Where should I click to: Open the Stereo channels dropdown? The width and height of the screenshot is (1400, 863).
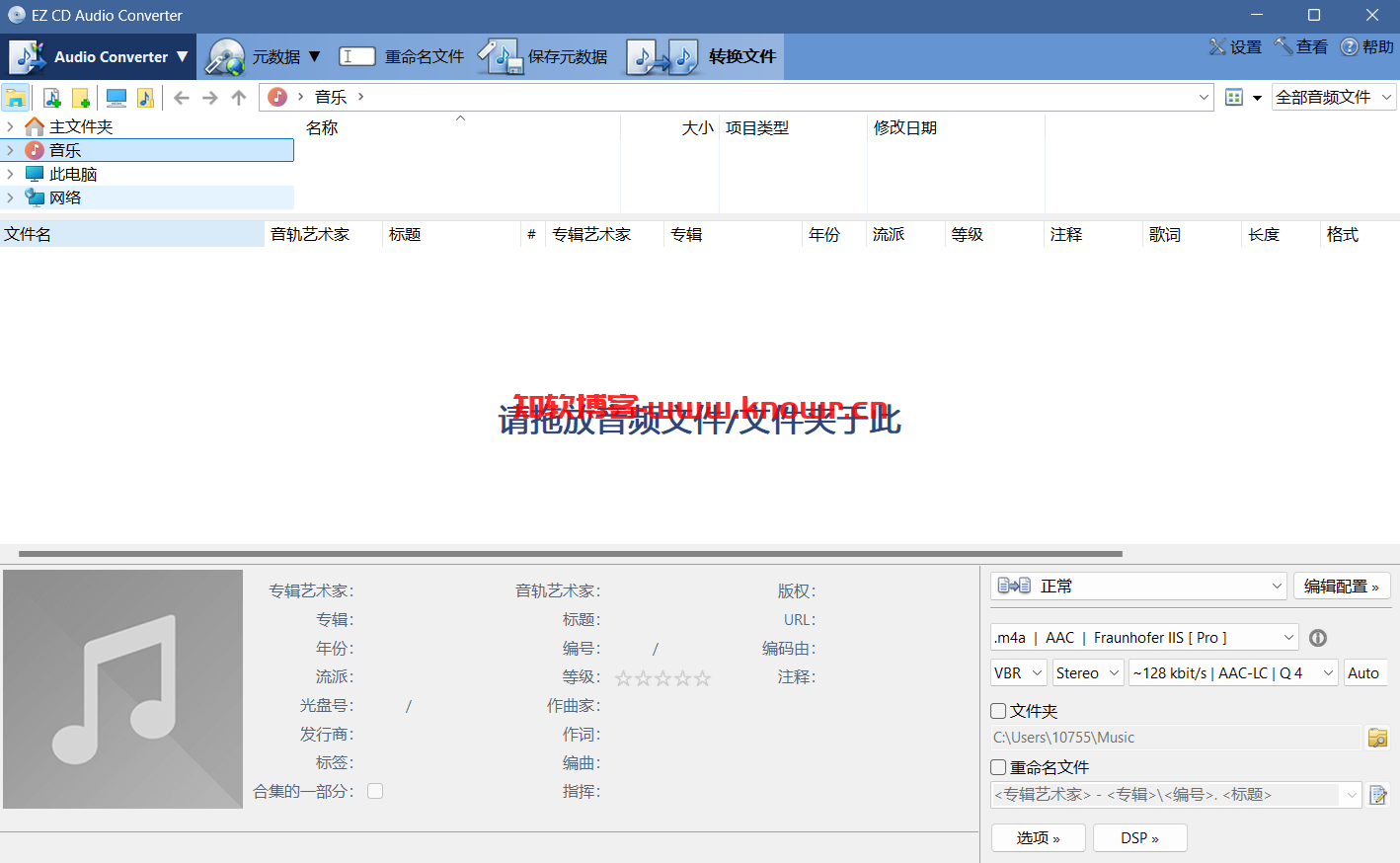1088,672
